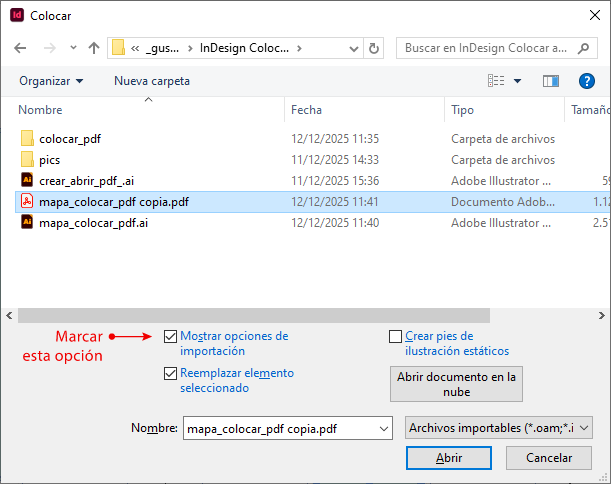Toggle Mostrar opciones de importación checkbox

pyautogui.click(x=170, y=336)
